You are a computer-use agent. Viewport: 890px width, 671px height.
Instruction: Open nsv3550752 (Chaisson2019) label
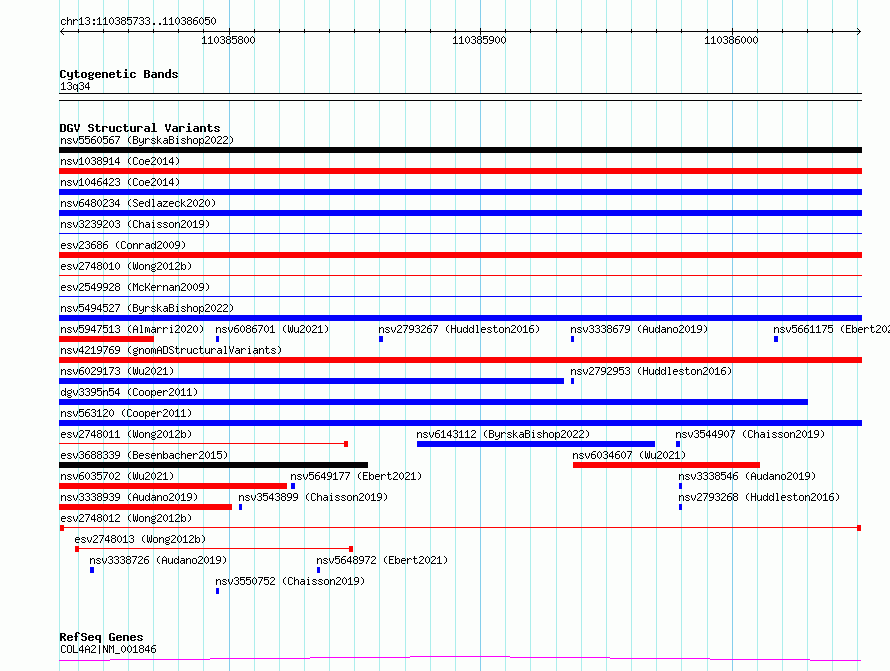pyautogui.click(x=290, y=581)
